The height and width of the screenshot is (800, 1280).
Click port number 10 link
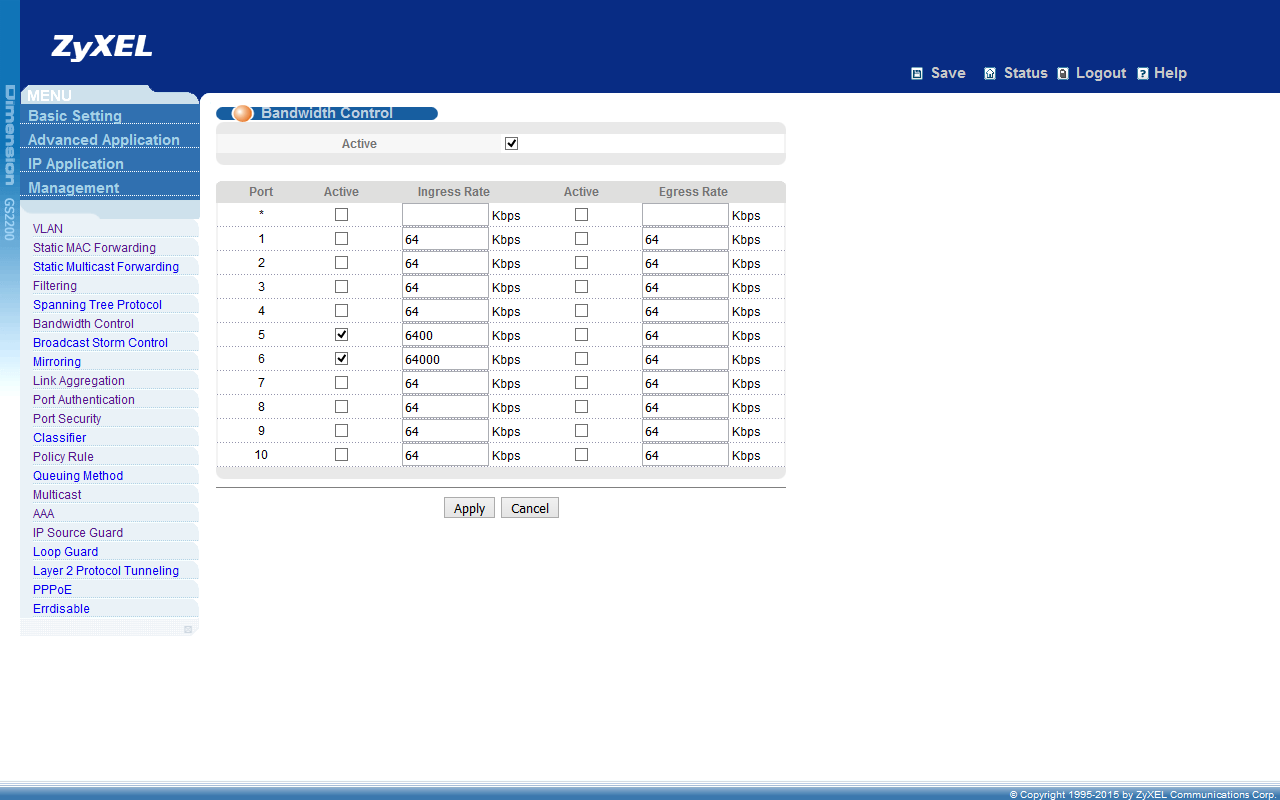[261, 455]
